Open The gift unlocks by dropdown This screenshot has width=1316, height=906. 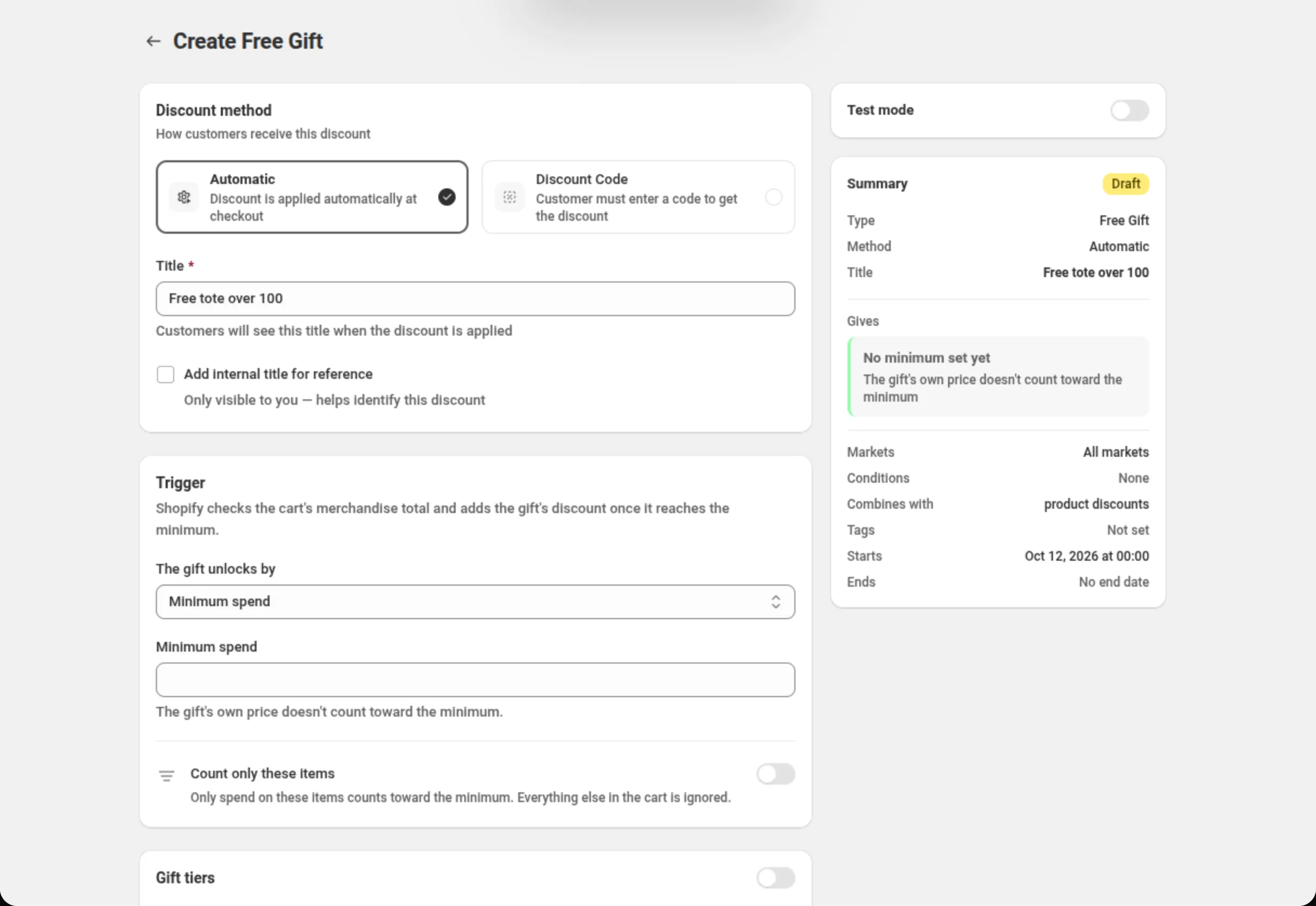pos(476,602)
